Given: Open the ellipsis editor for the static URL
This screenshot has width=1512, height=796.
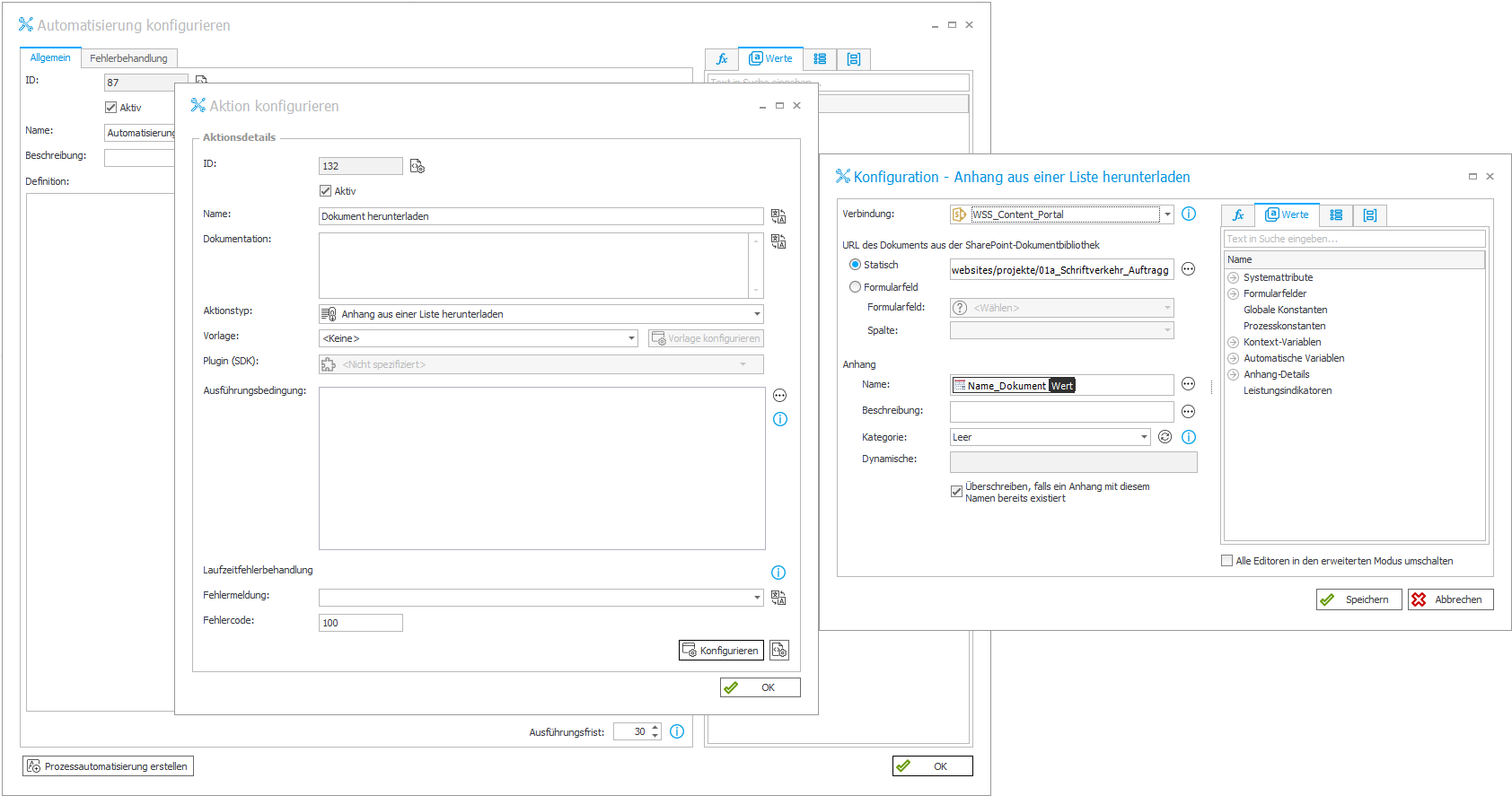Looking at the screenshot, I should click(1188, 269).
